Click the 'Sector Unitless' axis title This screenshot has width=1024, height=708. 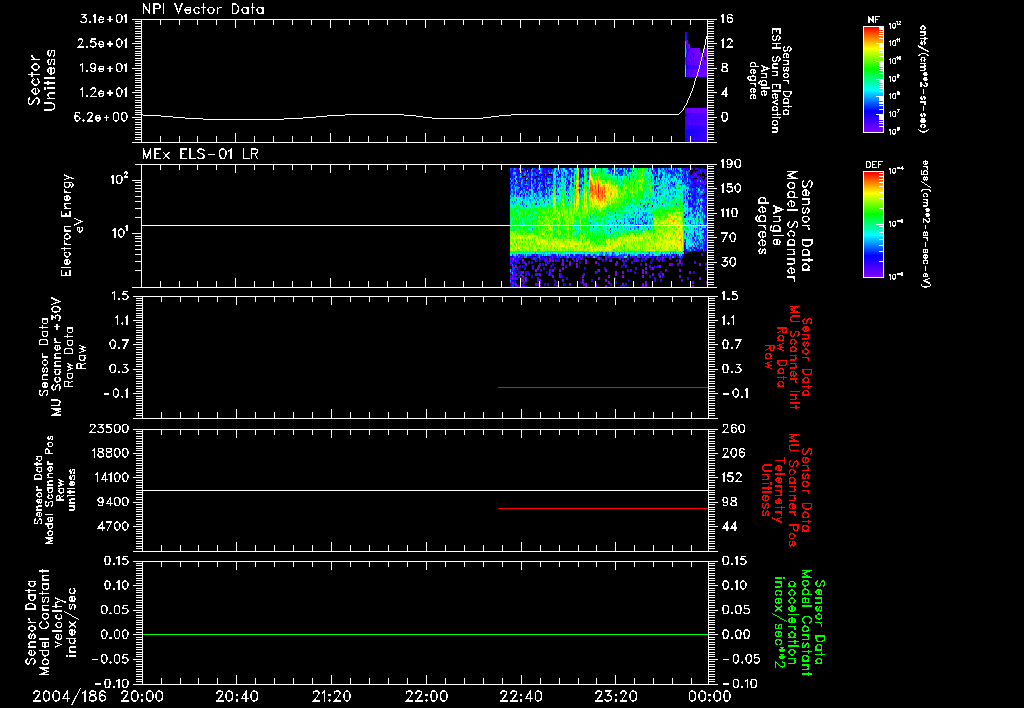coord(42,80)
